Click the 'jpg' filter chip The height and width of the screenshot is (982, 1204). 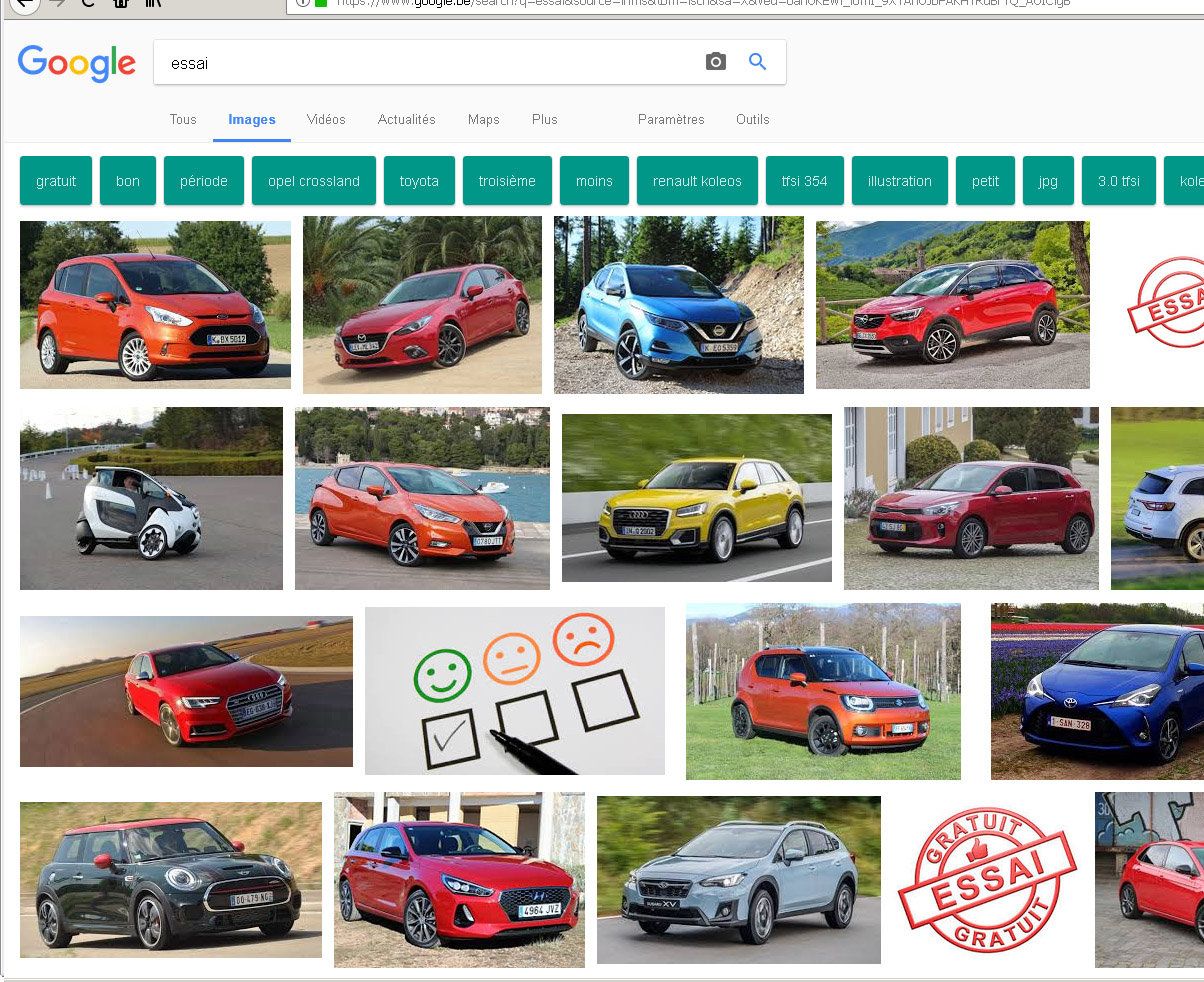click(1048, 181)
